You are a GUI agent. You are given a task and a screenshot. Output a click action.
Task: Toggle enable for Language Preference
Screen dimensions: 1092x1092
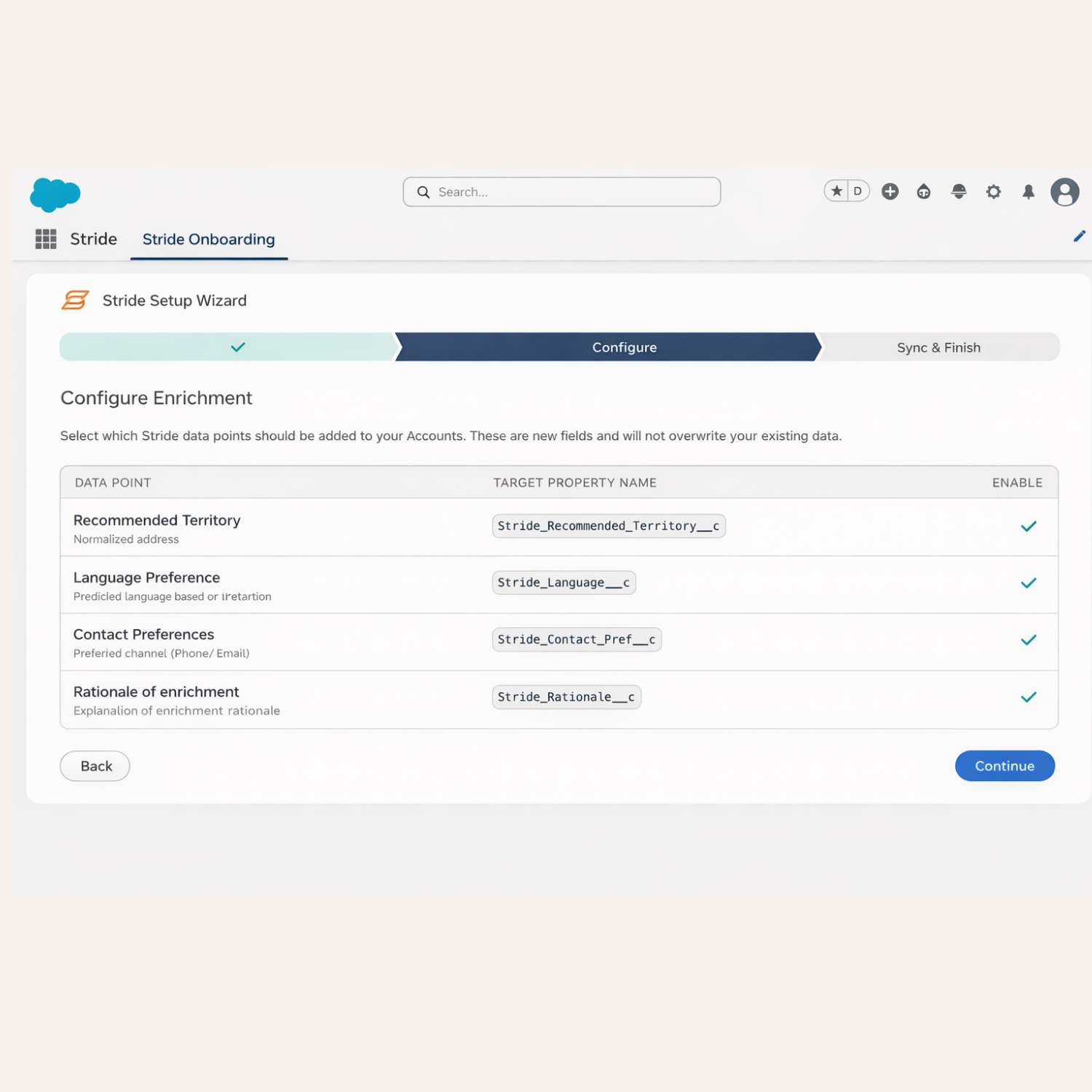click(x=1029, y=583)
